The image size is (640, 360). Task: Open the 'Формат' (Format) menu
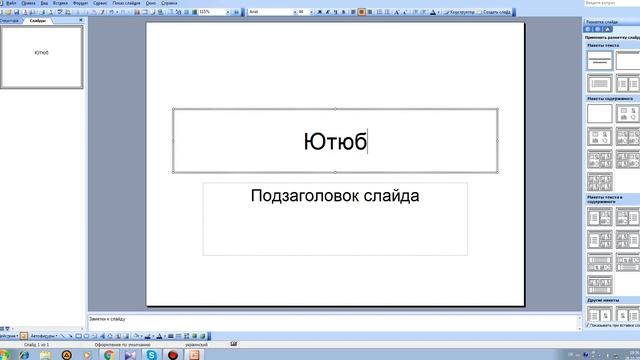80,3
